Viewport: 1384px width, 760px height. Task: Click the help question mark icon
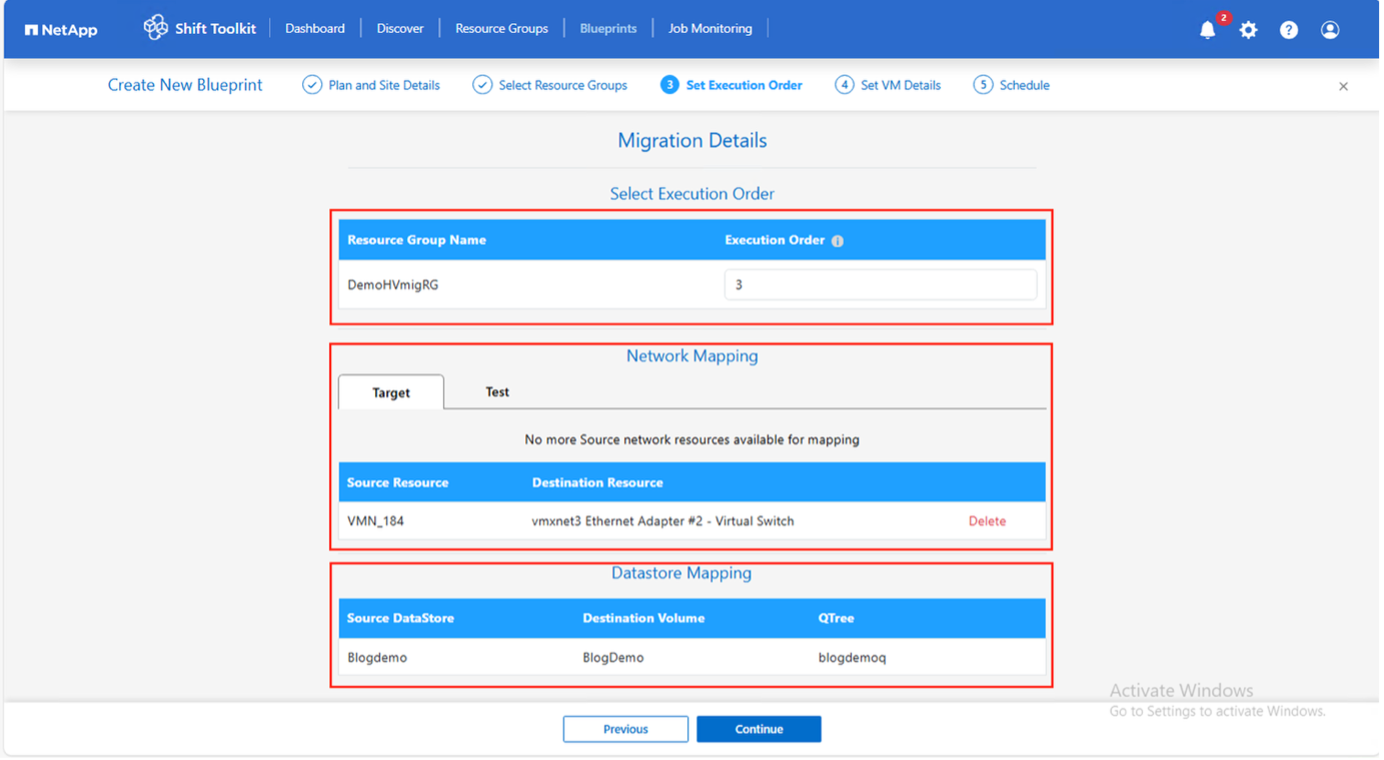[1289, 30]
